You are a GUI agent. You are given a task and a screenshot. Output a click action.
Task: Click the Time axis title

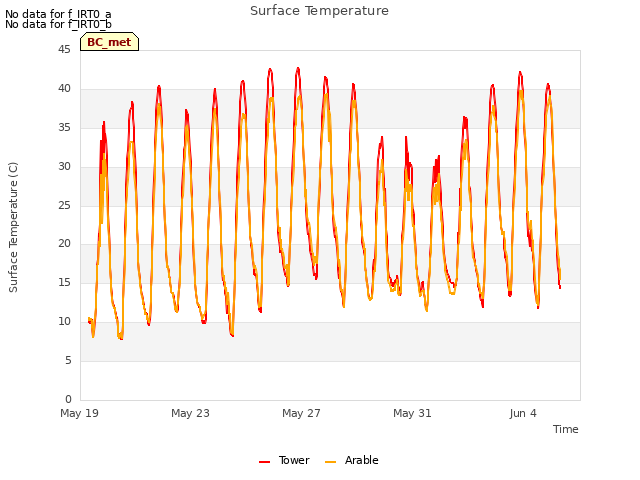566,429
